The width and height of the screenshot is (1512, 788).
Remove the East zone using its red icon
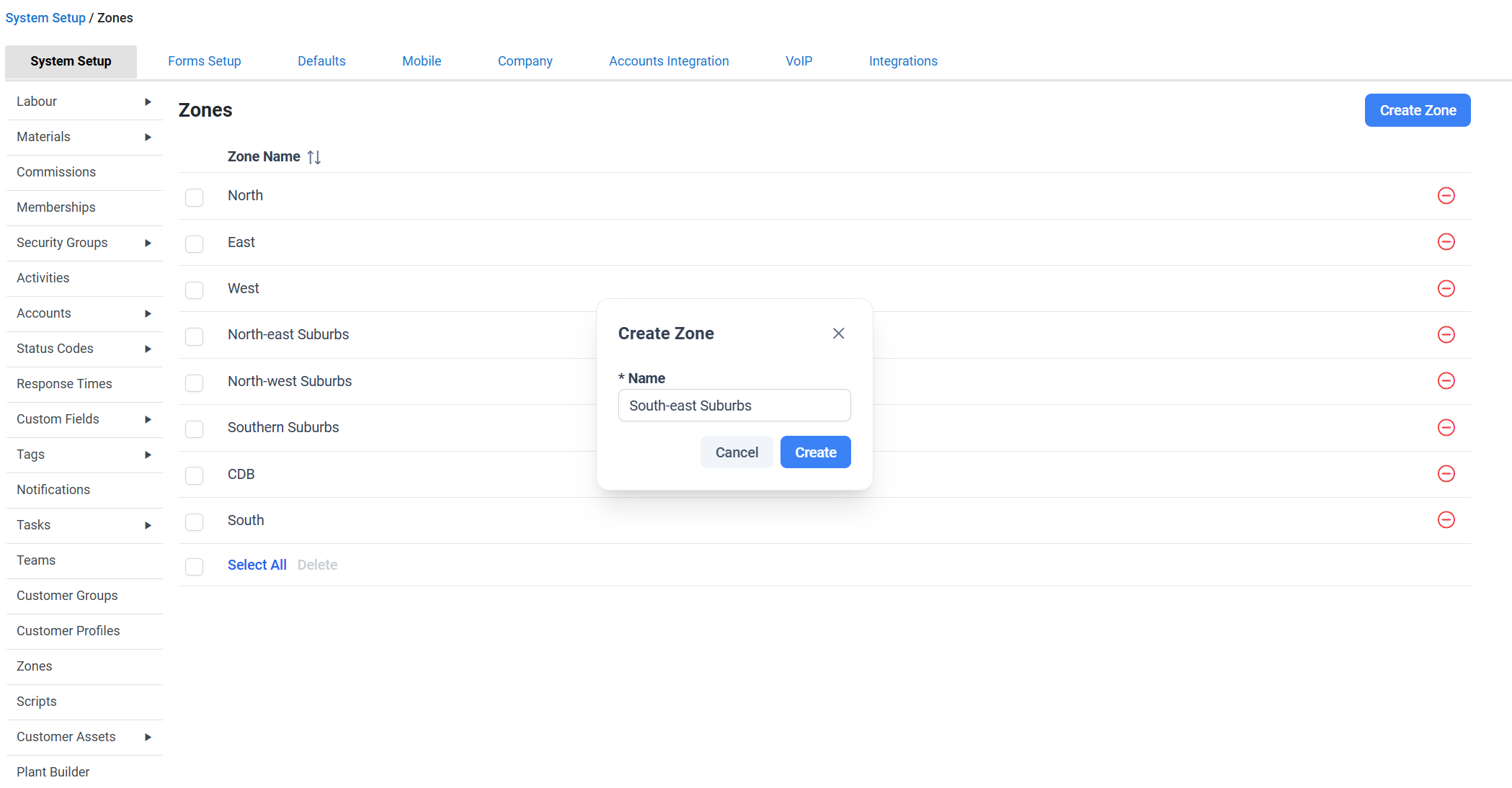[1446, 242]
